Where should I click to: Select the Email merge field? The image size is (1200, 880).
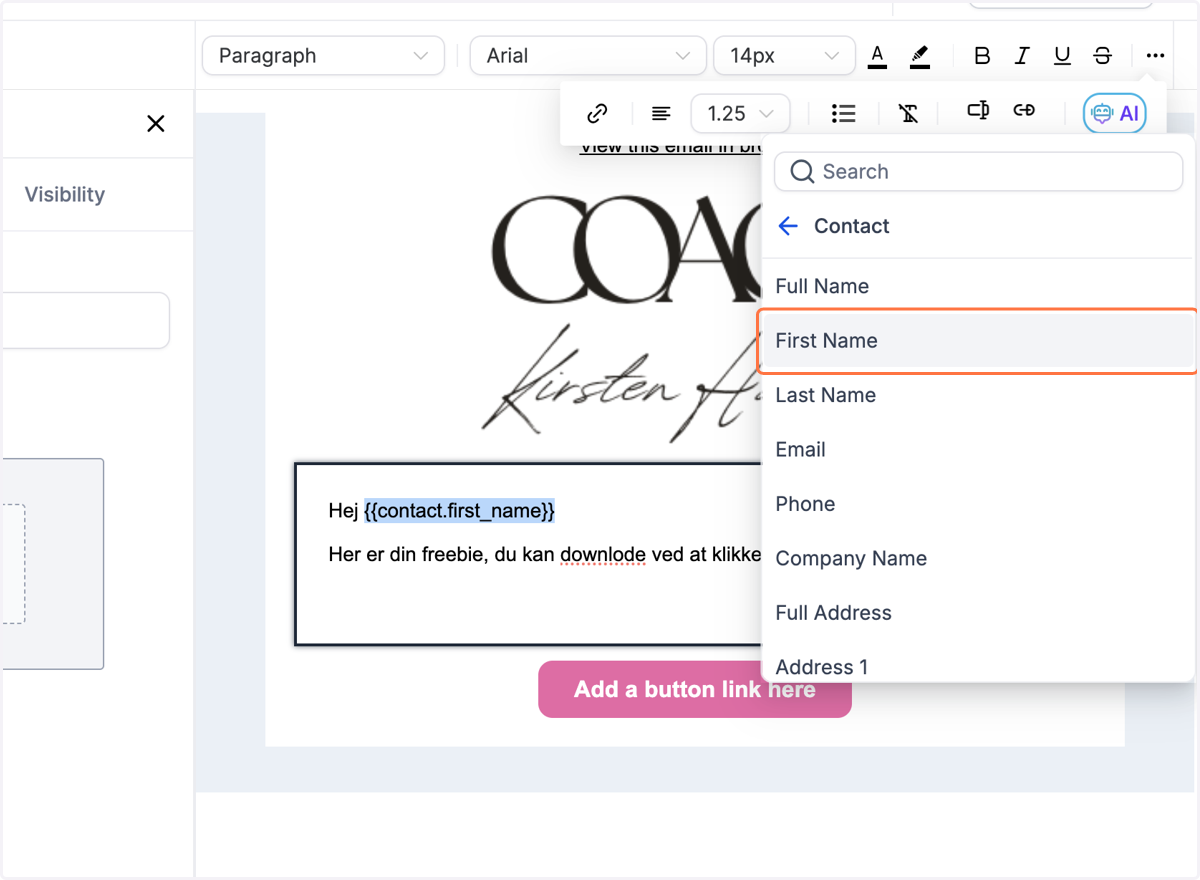point(978,450)
